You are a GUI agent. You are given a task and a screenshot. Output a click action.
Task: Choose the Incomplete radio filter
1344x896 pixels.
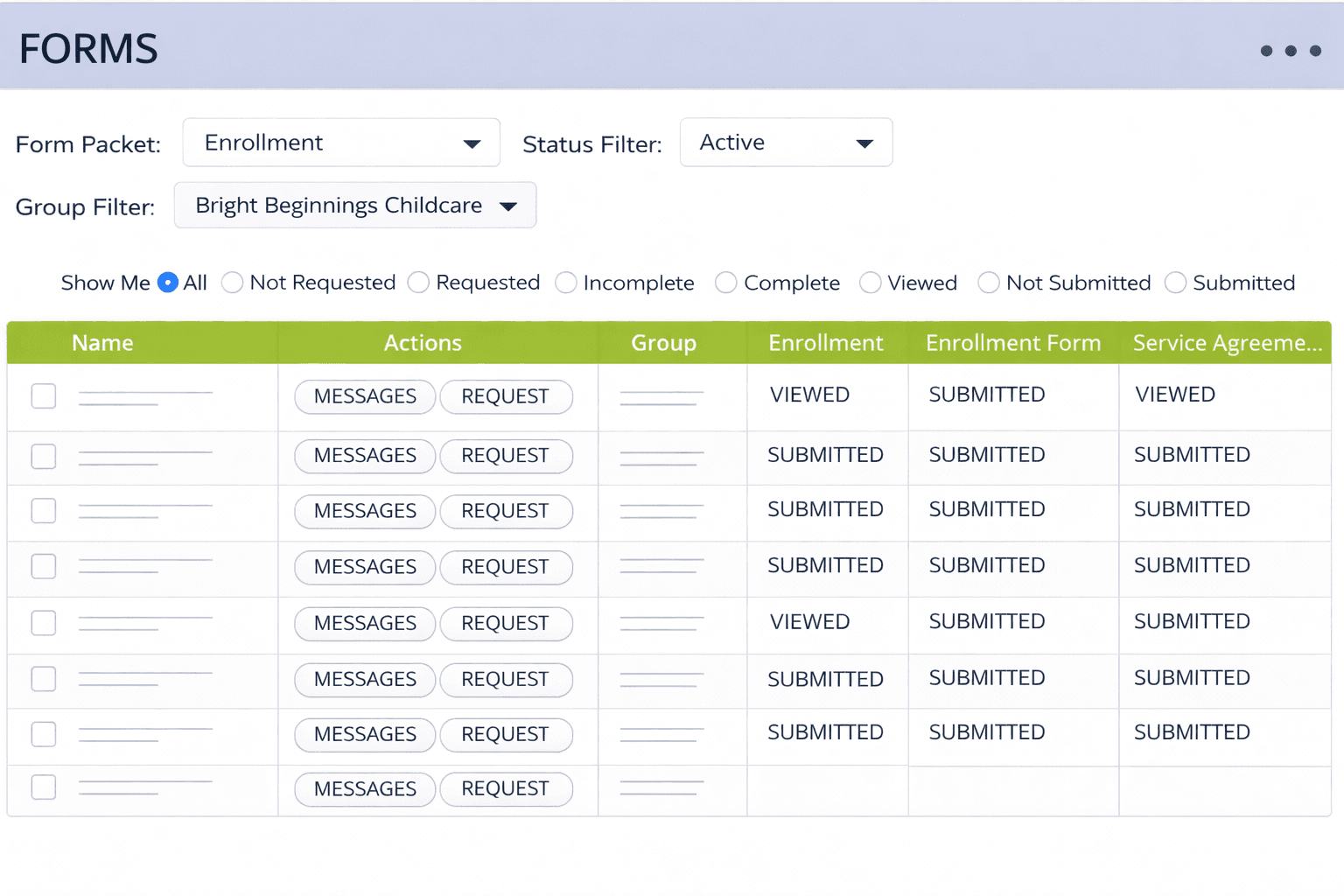click(x=566, y=283)
